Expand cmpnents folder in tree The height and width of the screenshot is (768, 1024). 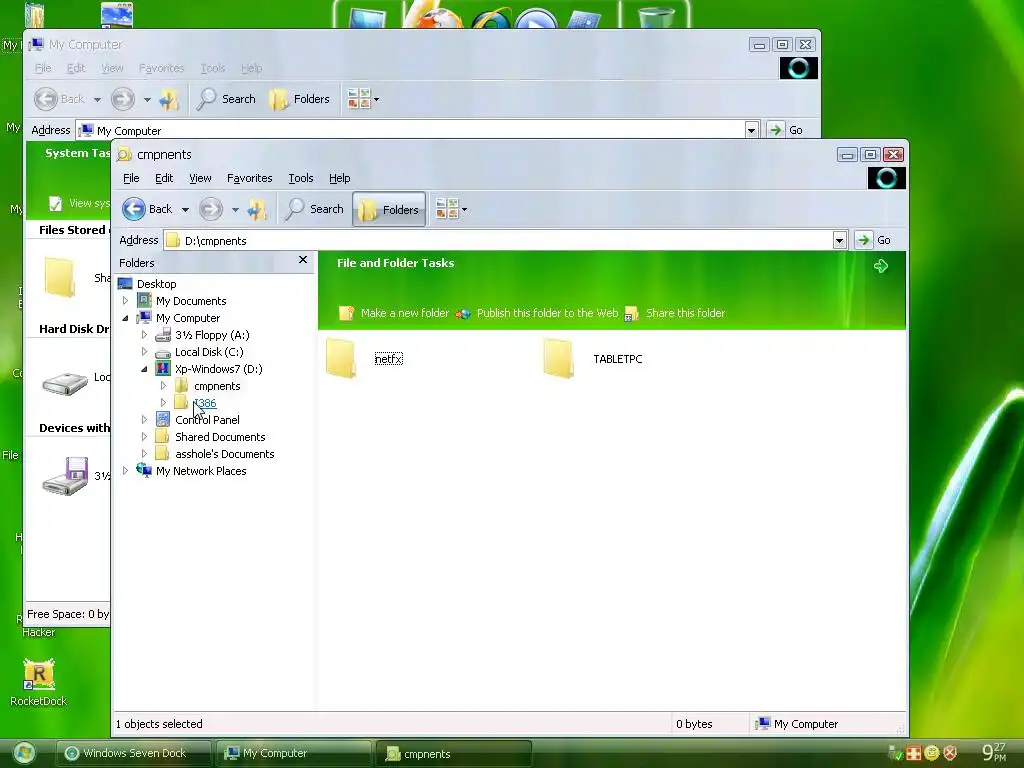(163, 386)
